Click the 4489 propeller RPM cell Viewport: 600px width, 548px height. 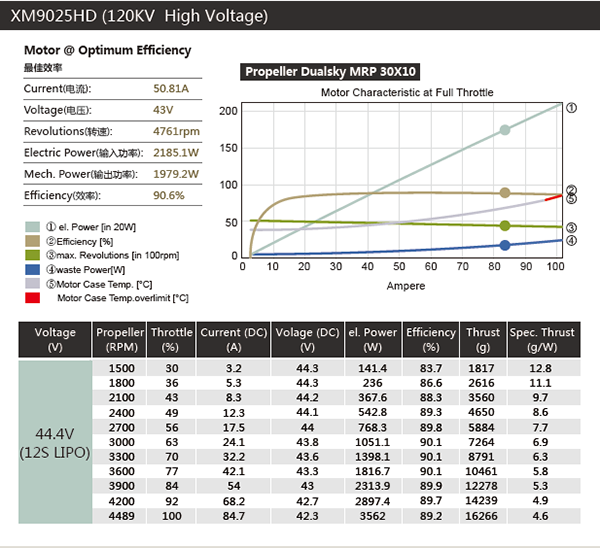pos(119,517)
